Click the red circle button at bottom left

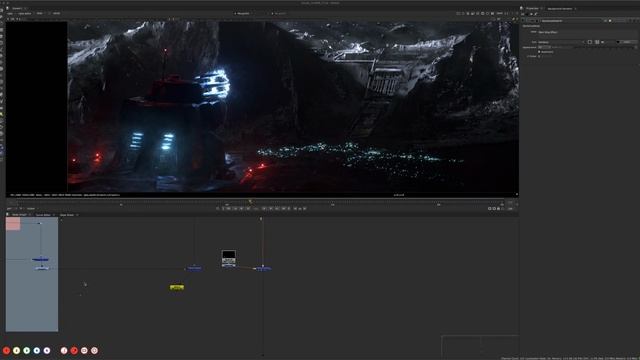7,351
